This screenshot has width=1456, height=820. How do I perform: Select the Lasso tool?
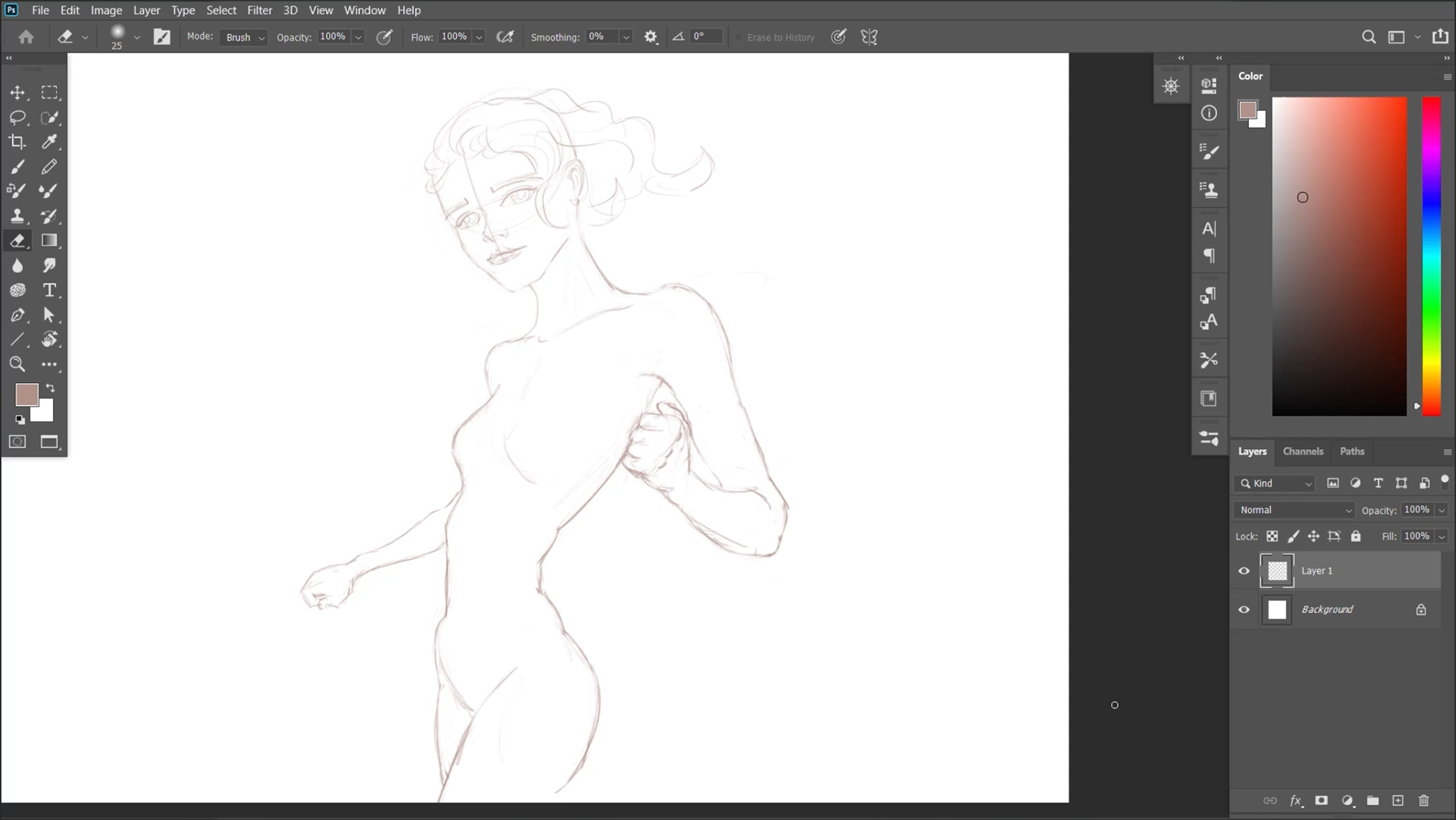[x=17, y=118]
